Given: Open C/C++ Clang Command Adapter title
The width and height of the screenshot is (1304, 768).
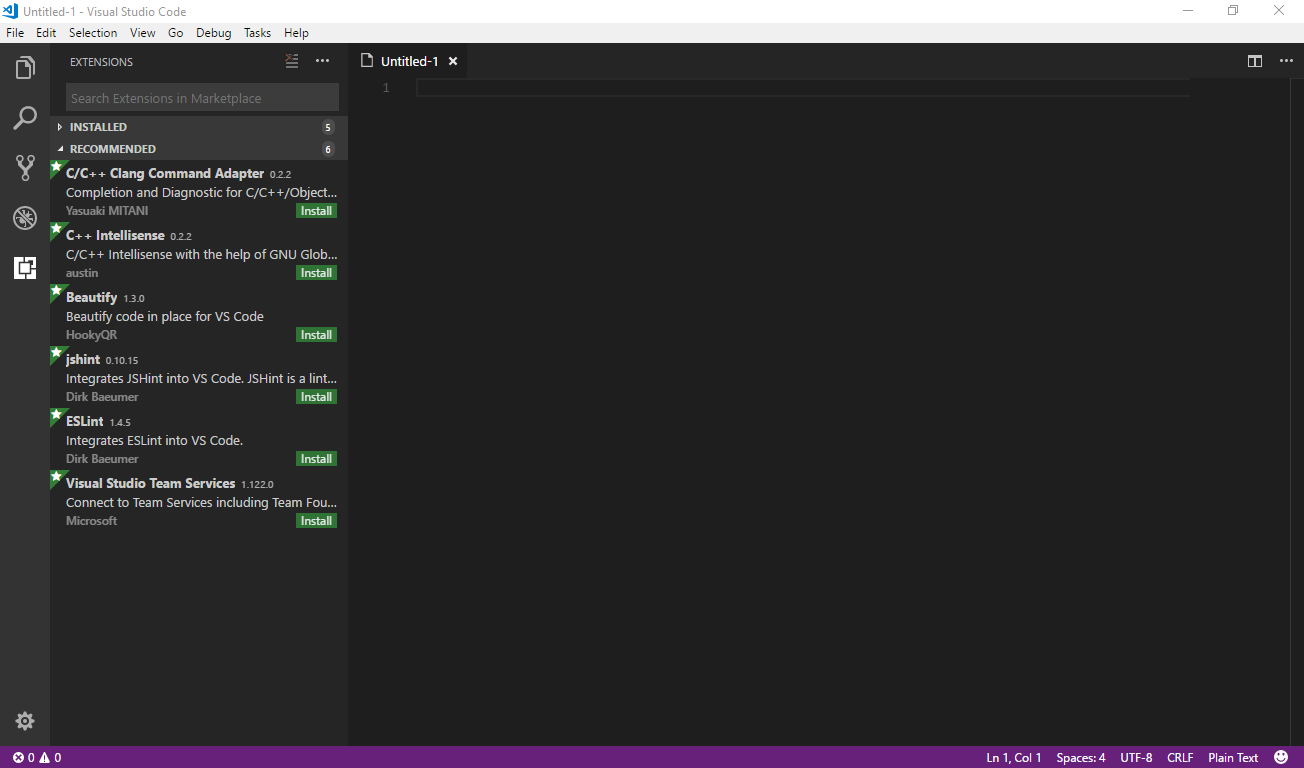Looking at the screenshot, I should [x=165, y=173].
